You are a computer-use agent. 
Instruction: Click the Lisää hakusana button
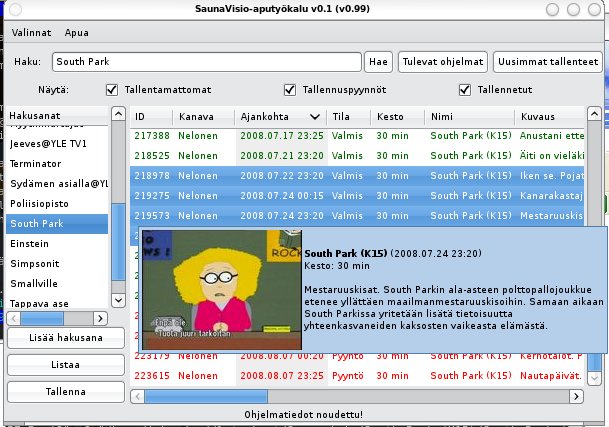point(66,338)
